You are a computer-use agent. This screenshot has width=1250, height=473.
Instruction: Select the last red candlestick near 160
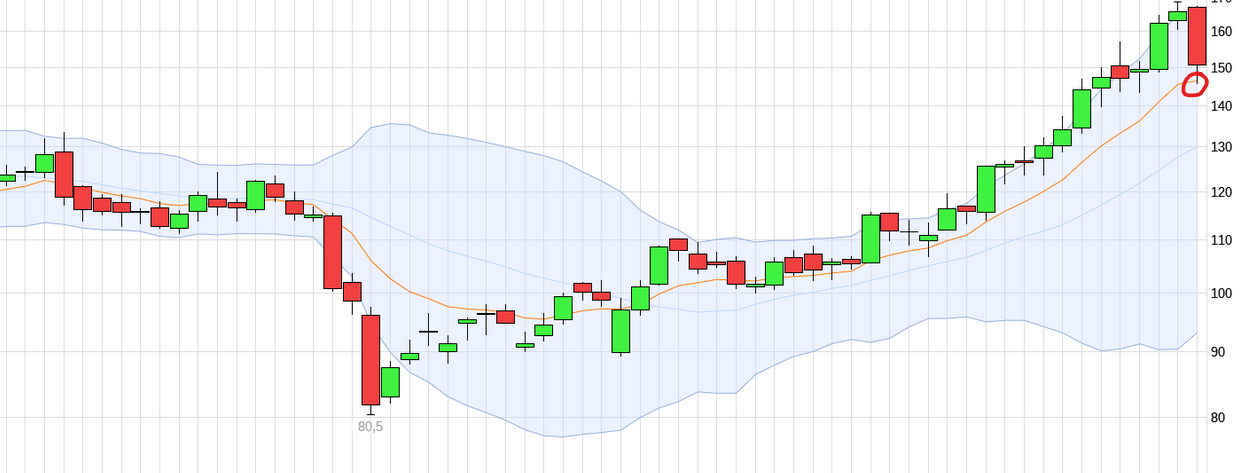pos(1197,35)
